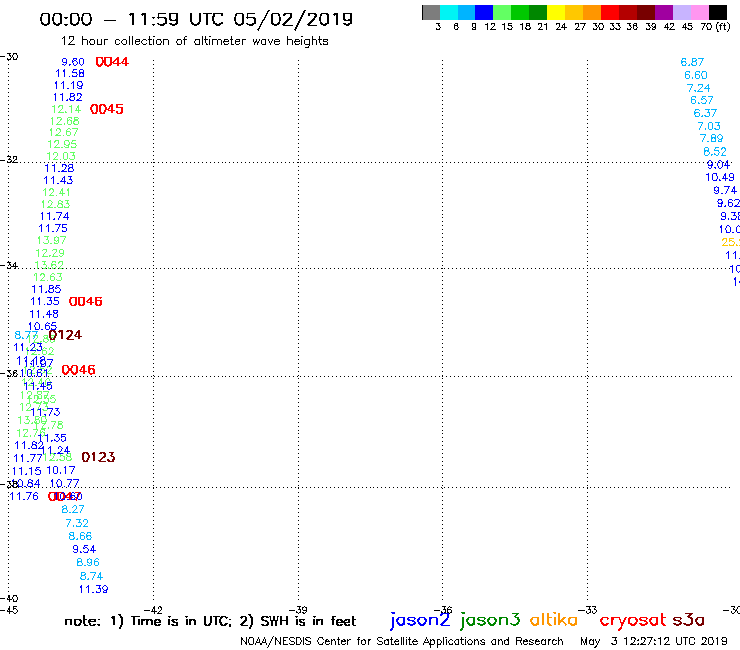This screenshot has height=650, width=740.
Task: Click the gray 3 ft legend swatch
Action: 431,12
